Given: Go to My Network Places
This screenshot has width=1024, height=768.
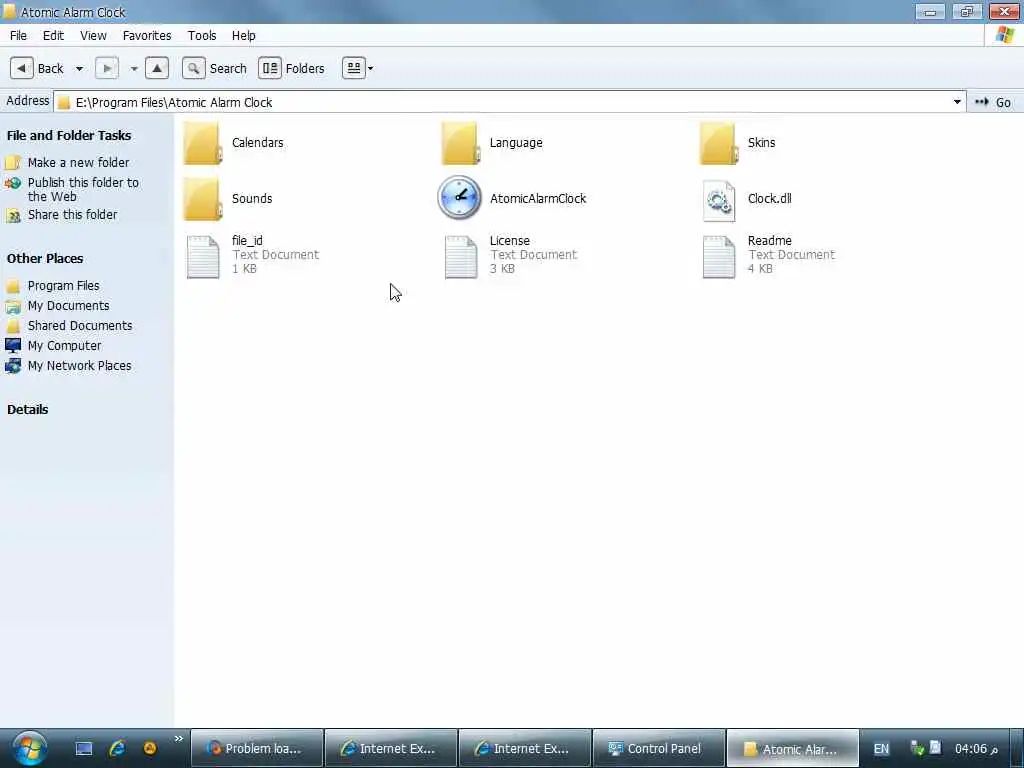Looking at the screenshot, I should pyautogui.click(x=79, y=366).
